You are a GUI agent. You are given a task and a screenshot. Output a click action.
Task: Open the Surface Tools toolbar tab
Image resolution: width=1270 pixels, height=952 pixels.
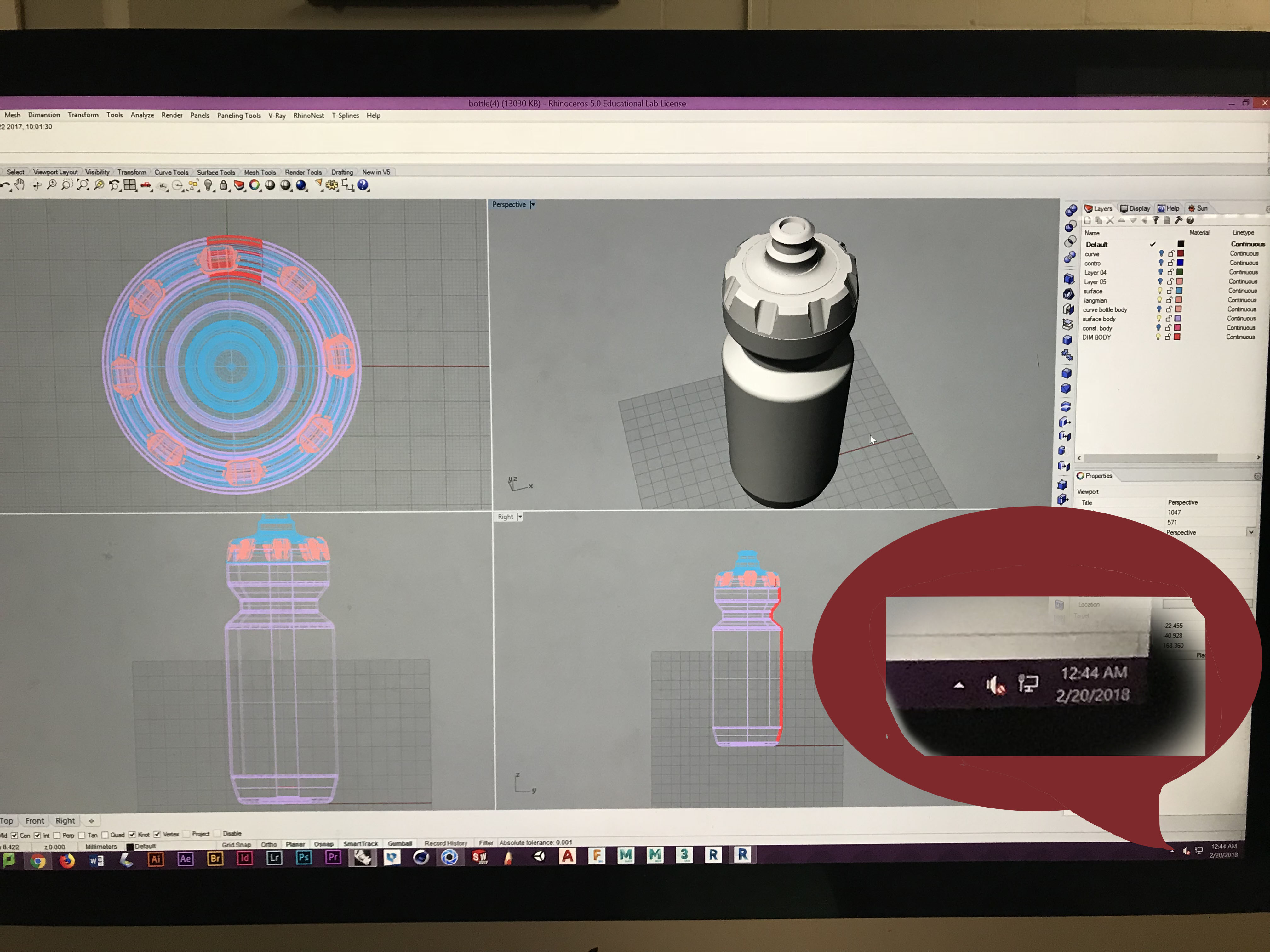215,172
